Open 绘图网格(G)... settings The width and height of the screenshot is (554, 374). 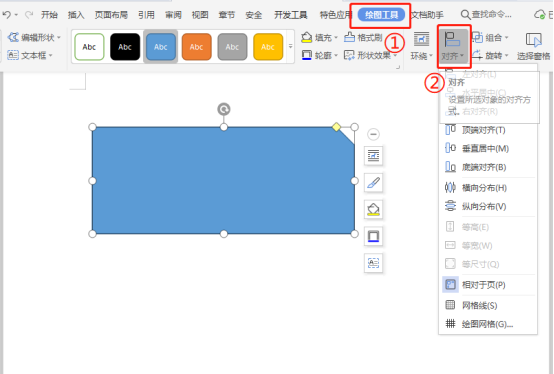pyautogui.click(x=488, y=324)
